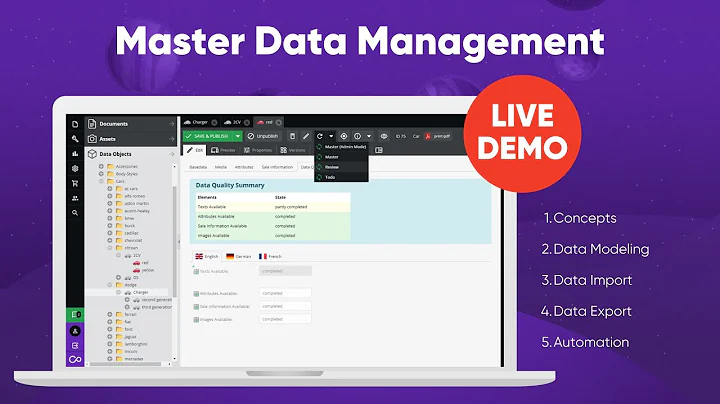This screenshot has width=720, height=404.
Task: Open the Attributes tab
Action: click(x=244, y=167)
